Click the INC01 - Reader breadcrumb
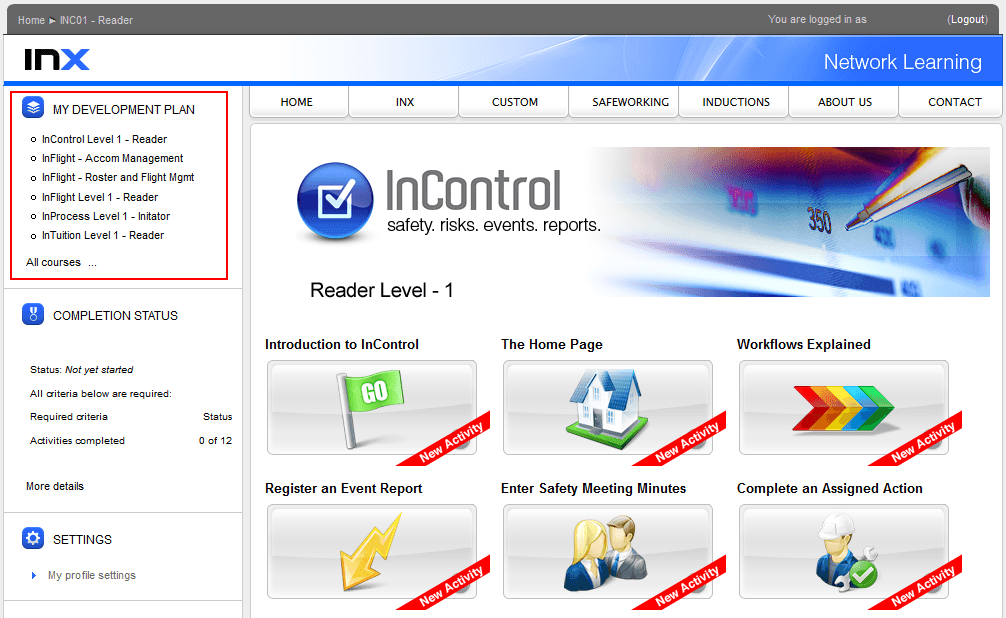This screenshot has width=1006, height=618. (96, 20)
